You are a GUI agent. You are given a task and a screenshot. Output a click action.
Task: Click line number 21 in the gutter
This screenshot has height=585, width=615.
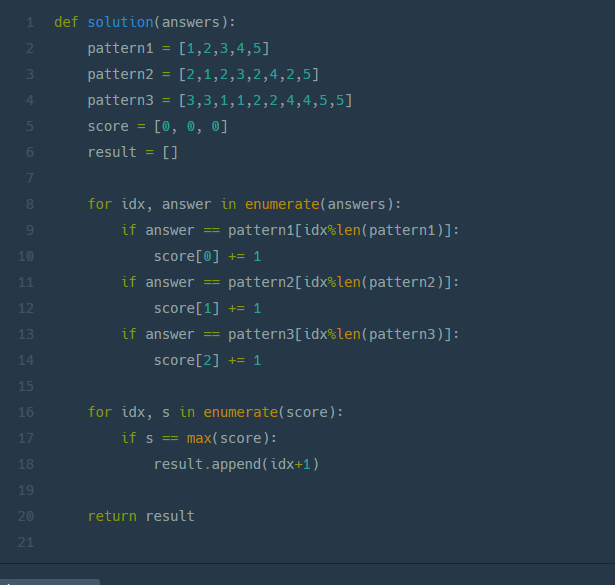[x=26, y=542]
